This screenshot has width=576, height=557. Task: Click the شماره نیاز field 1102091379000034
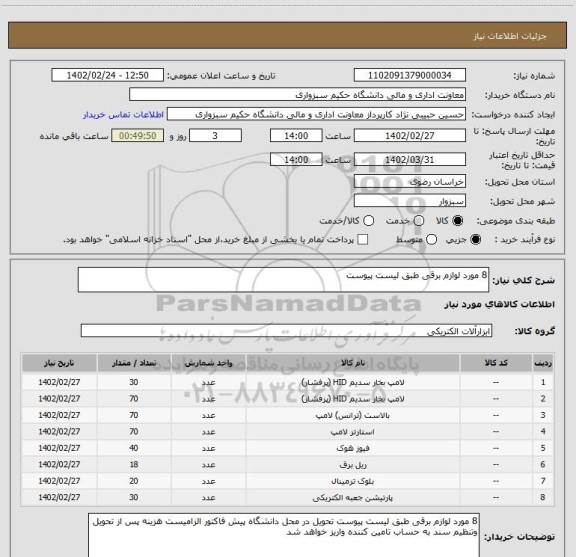click(x=410, y=75)
